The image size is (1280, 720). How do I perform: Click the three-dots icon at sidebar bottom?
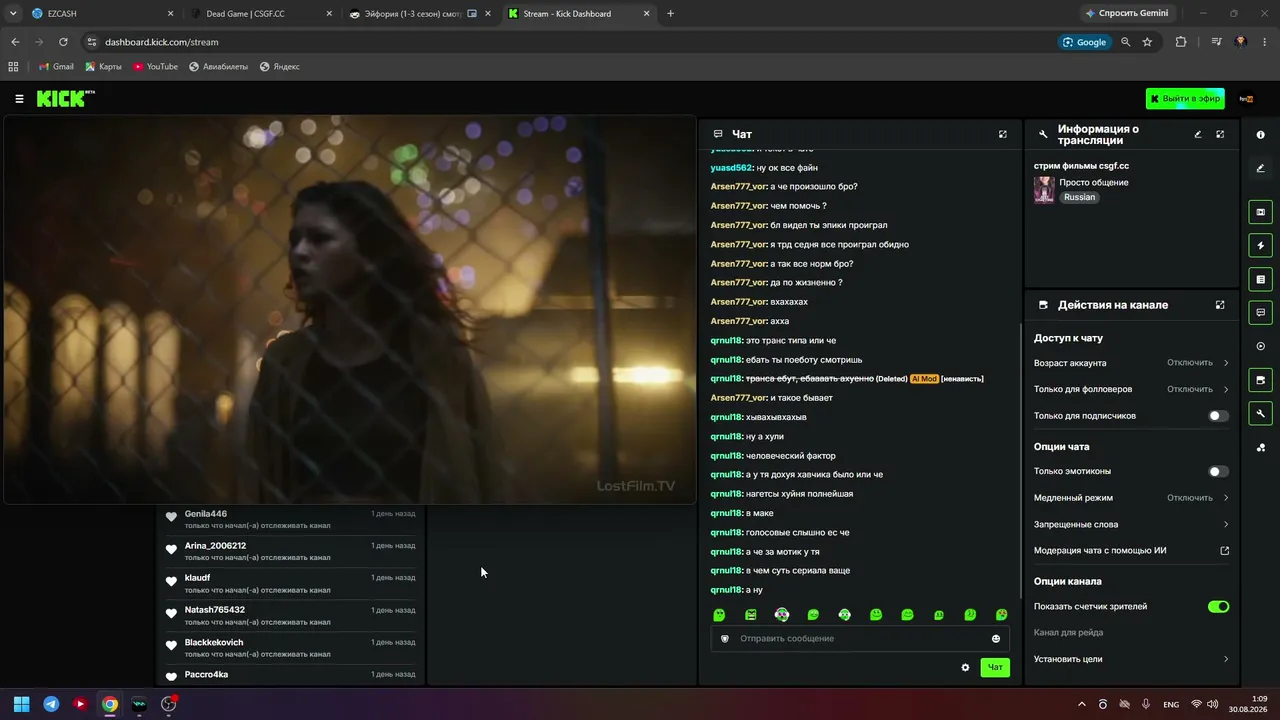click(1260, 448)
